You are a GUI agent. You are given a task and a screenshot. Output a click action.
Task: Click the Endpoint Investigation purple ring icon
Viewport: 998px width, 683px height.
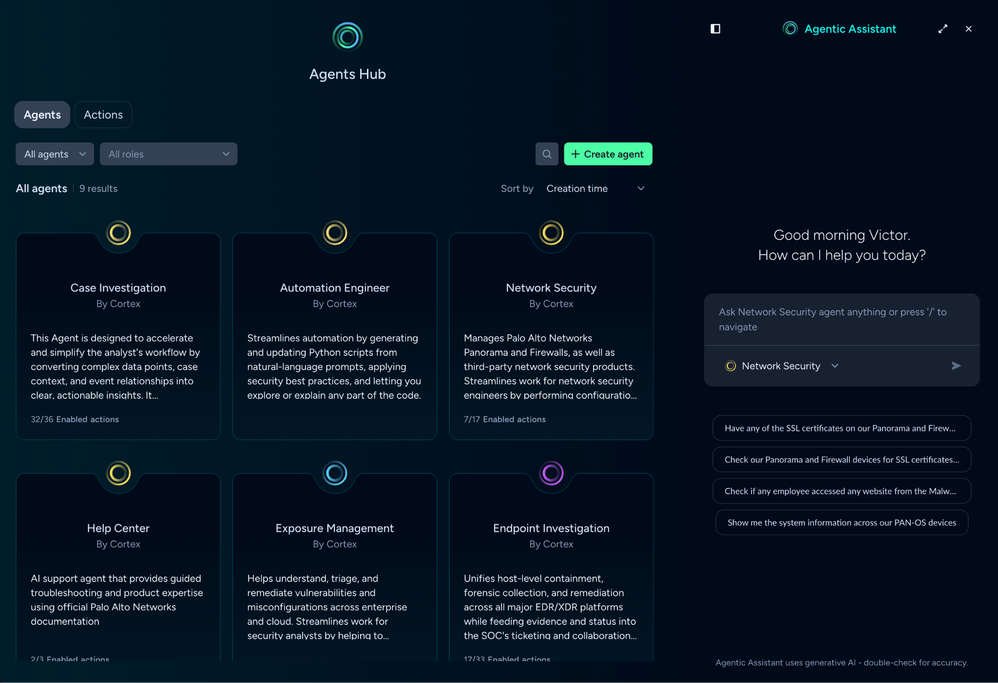tap(551, 473)
